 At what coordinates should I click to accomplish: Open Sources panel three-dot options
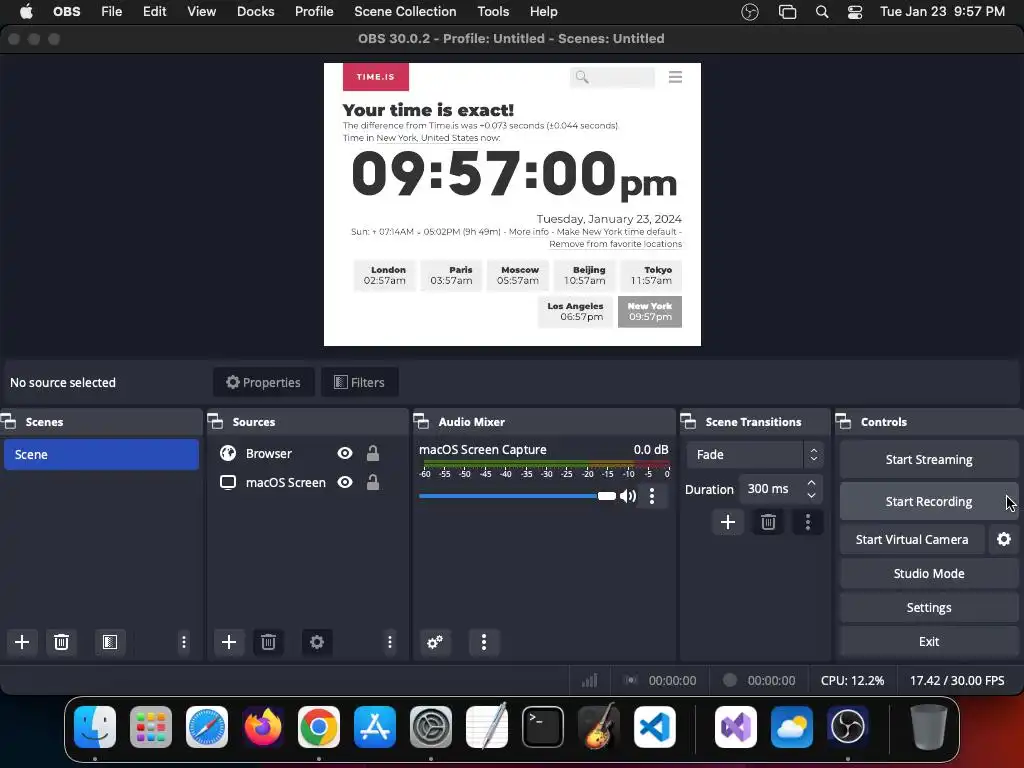(390, 642)
